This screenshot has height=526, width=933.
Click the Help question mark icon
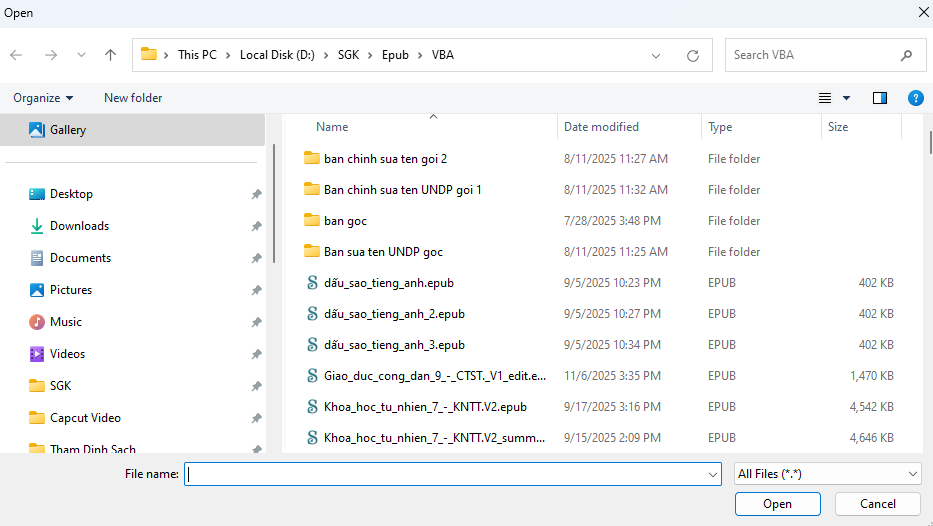(x=915, y=98)
